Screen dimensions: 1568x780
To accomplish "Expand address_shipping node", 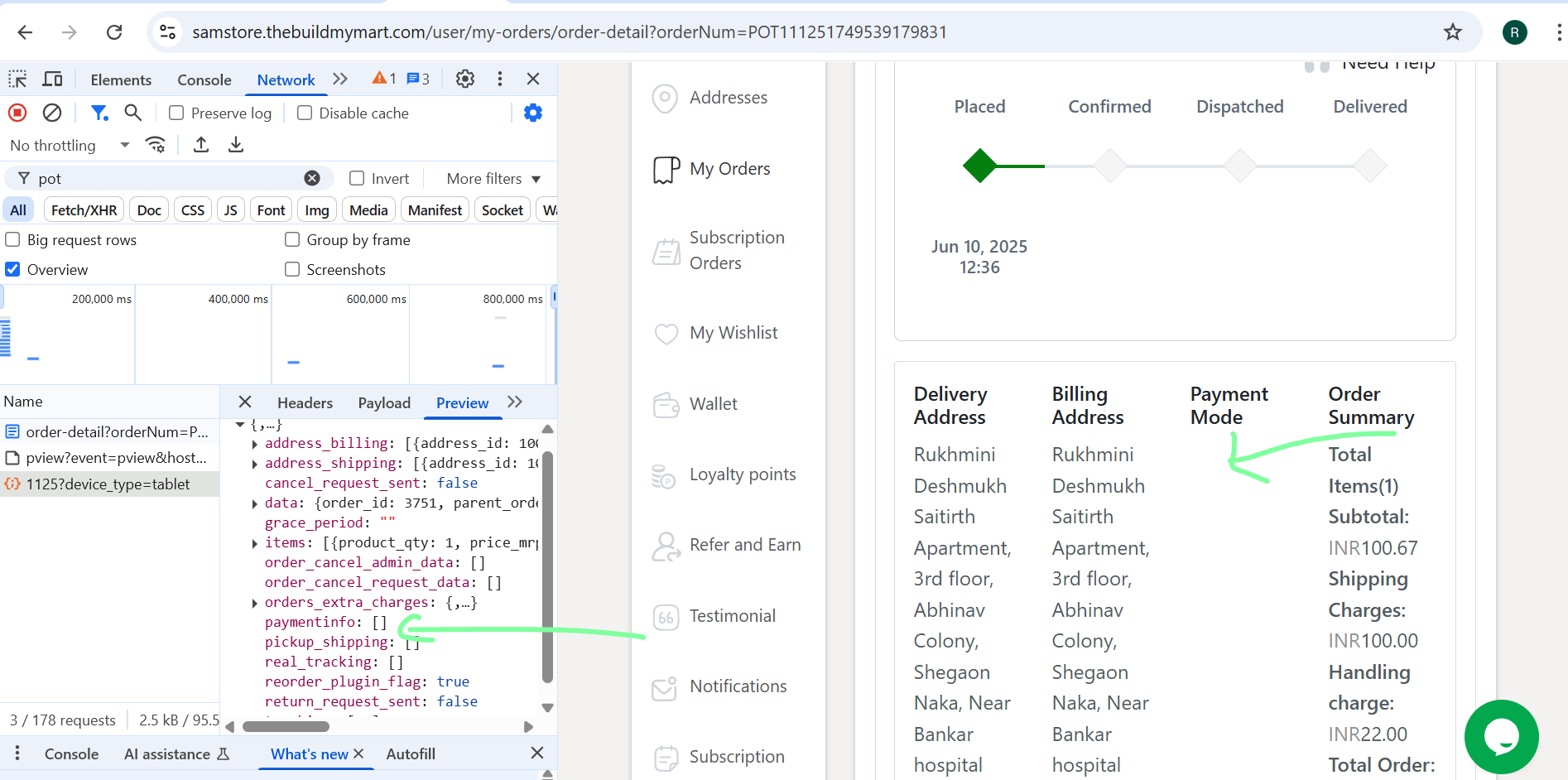I will [254, 464].
